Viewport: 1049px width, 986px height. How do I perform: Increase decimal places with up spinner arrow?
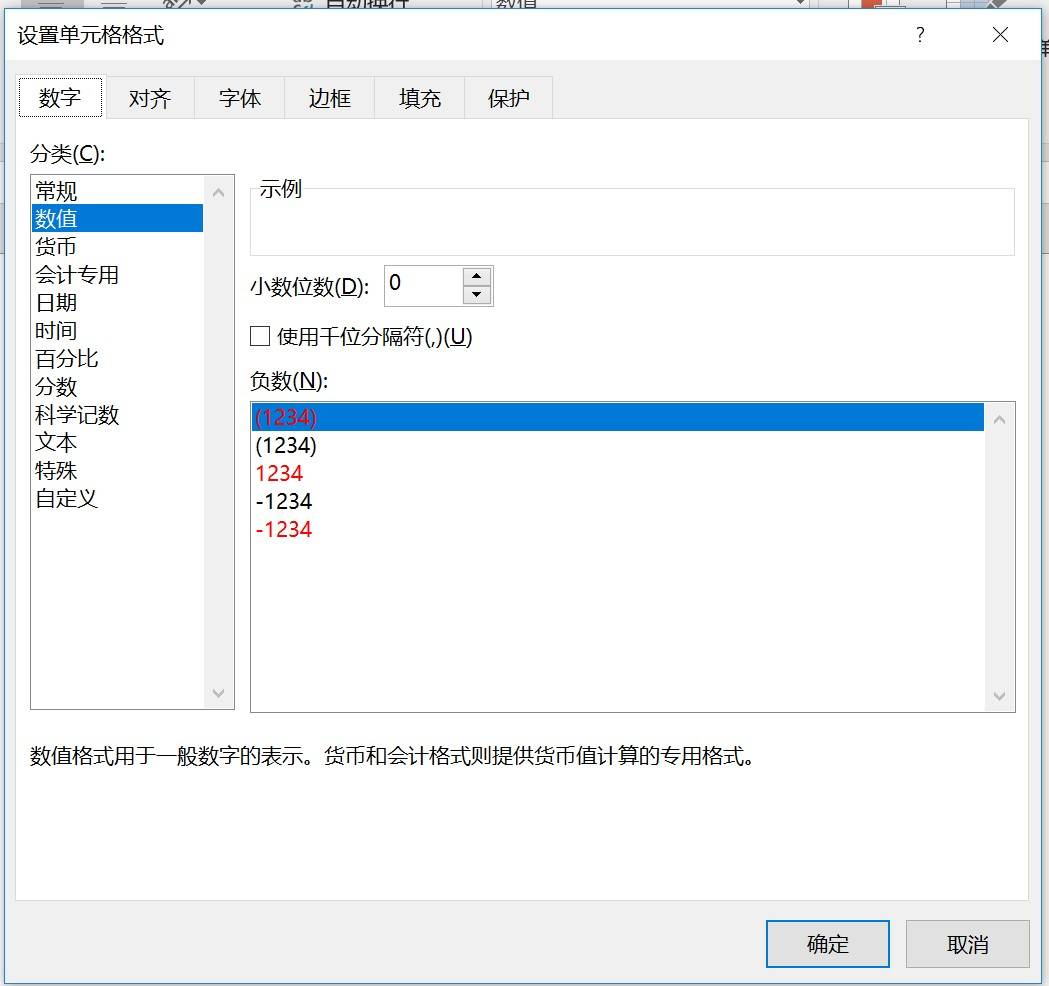478,277
